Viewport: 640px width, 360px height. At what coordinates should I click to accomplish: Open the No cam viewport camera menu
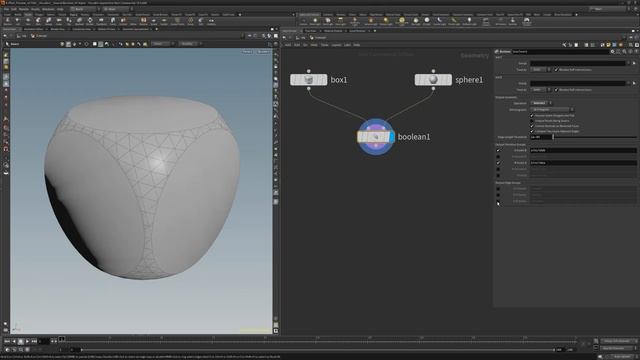[263, 52]
